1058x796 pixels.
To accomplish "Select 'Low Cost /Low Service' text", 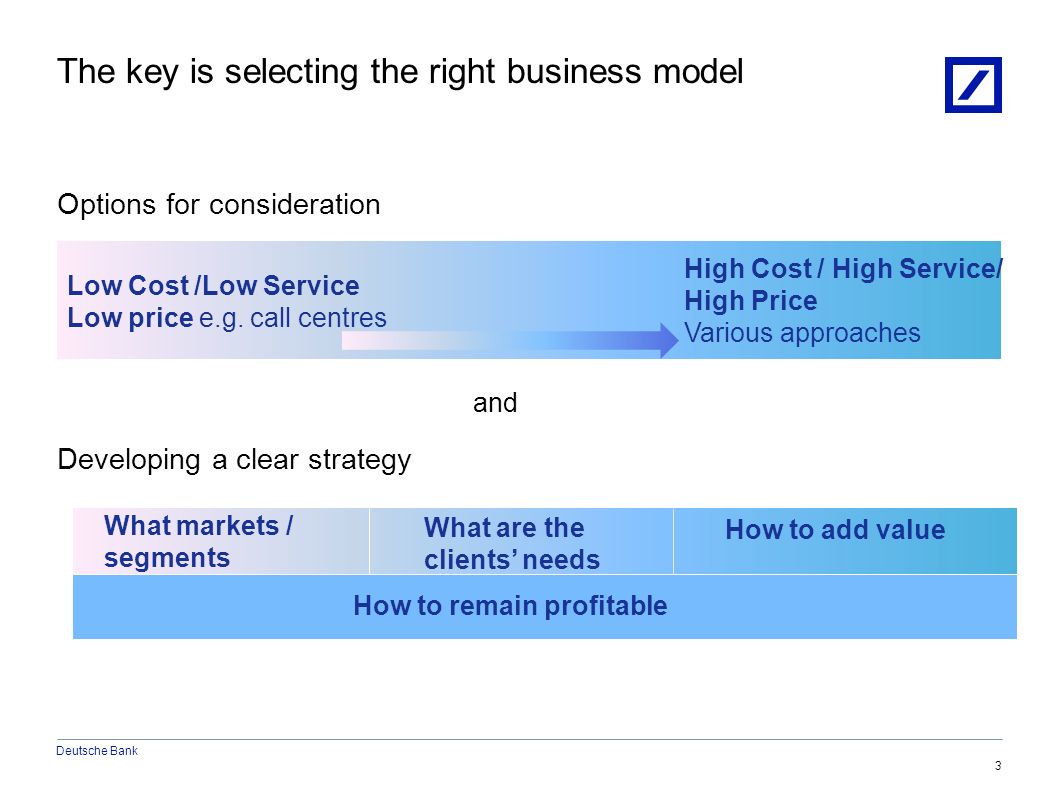I will pyautogui.click(x=213, y=285).
